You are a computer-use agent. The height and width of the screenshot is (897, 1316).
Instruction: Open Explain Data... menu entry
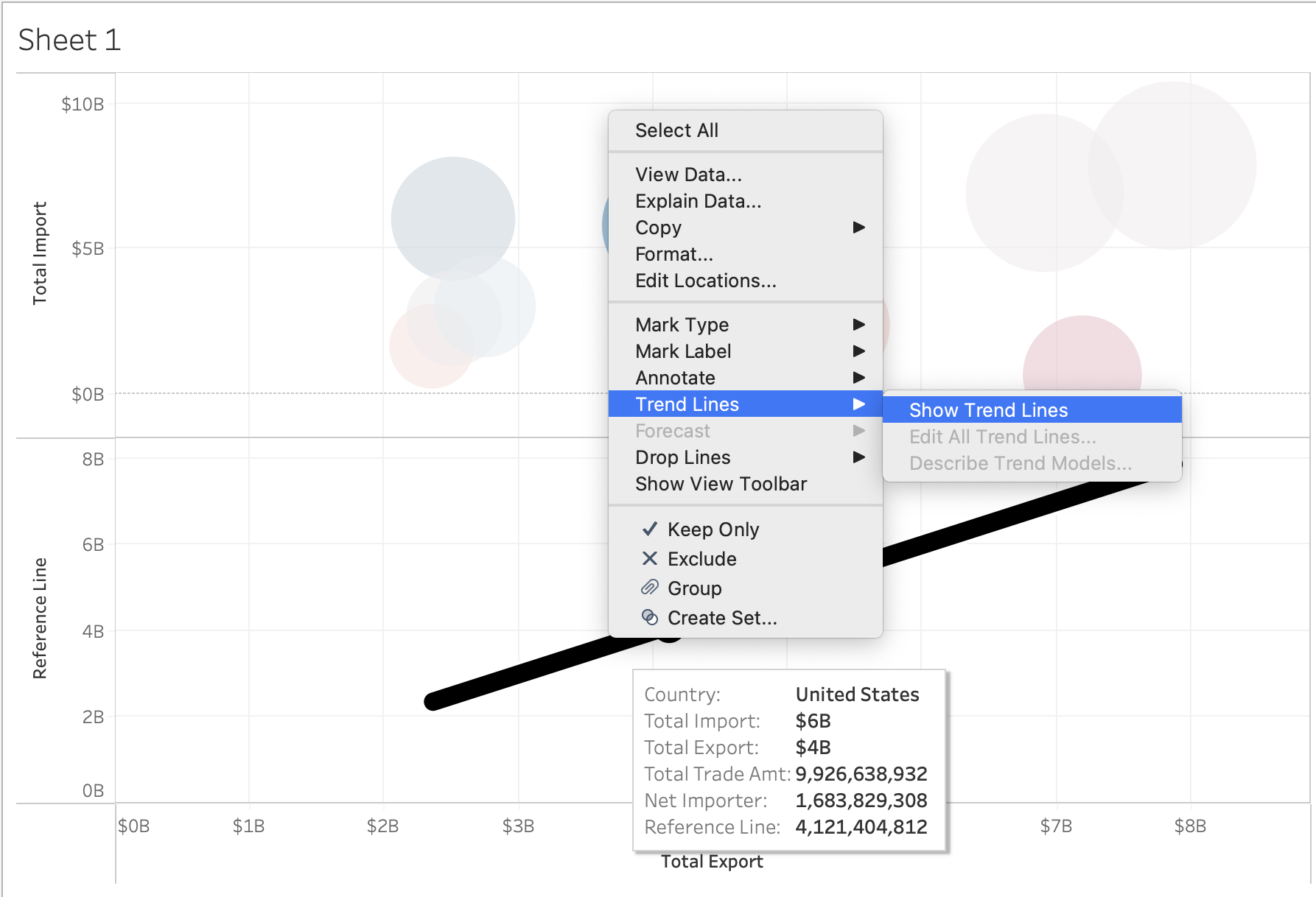tap(698, 201)
